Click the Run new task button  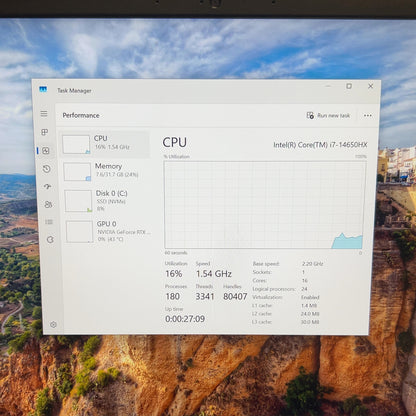328,115
